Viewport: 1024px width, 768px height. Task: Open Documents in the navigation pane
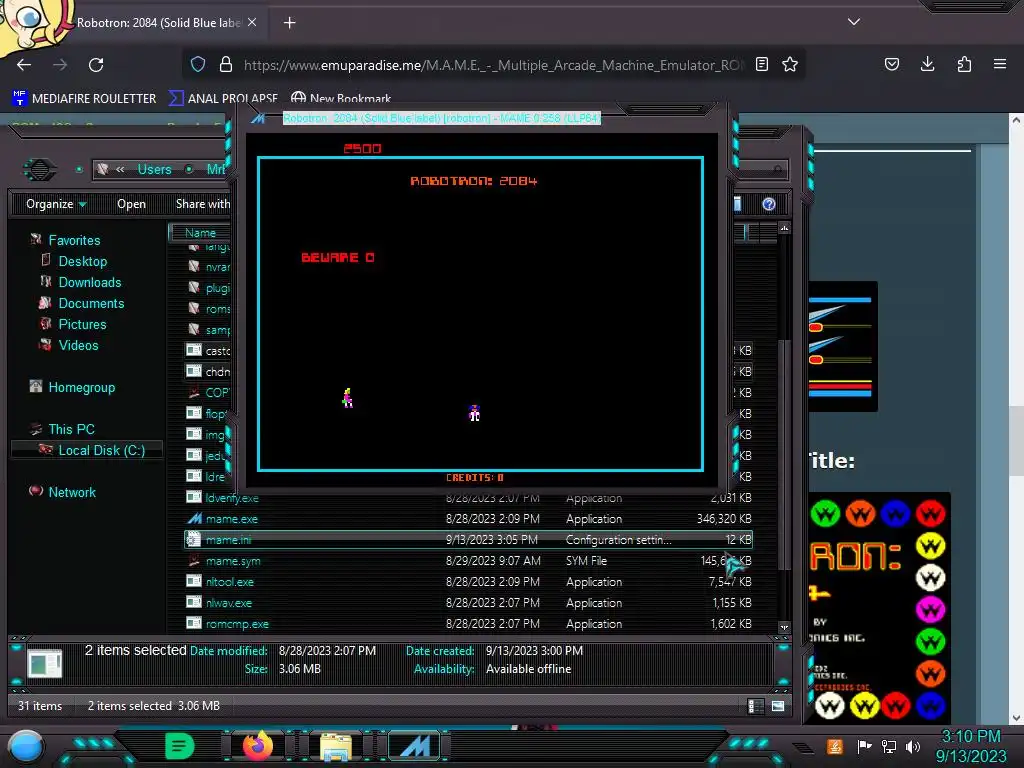coord(91,303)
